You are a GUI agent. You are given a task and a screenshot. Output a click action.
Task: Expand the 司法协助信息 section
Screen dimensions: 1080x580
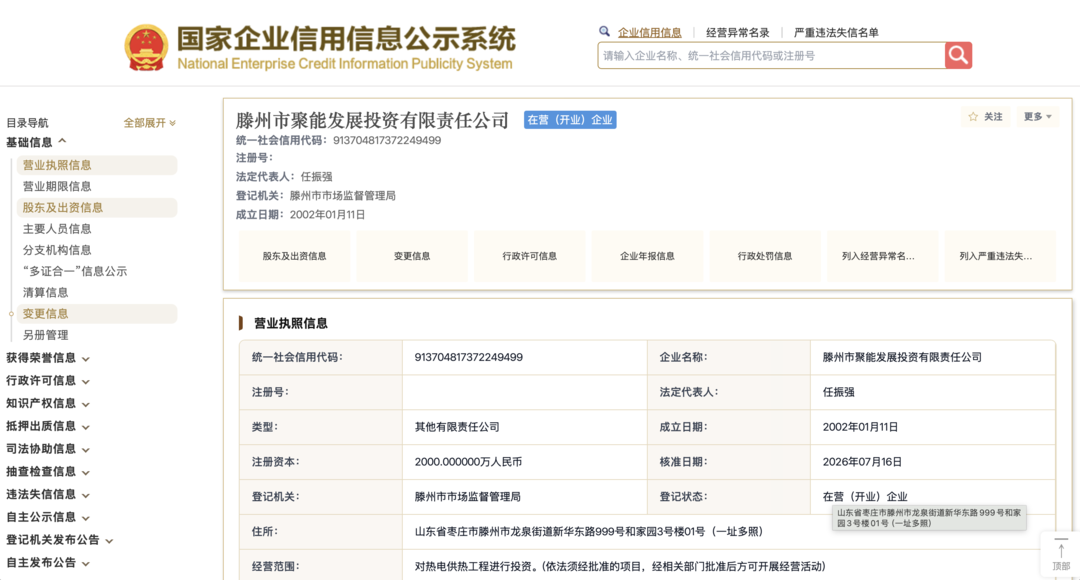[x=48, y=449]
